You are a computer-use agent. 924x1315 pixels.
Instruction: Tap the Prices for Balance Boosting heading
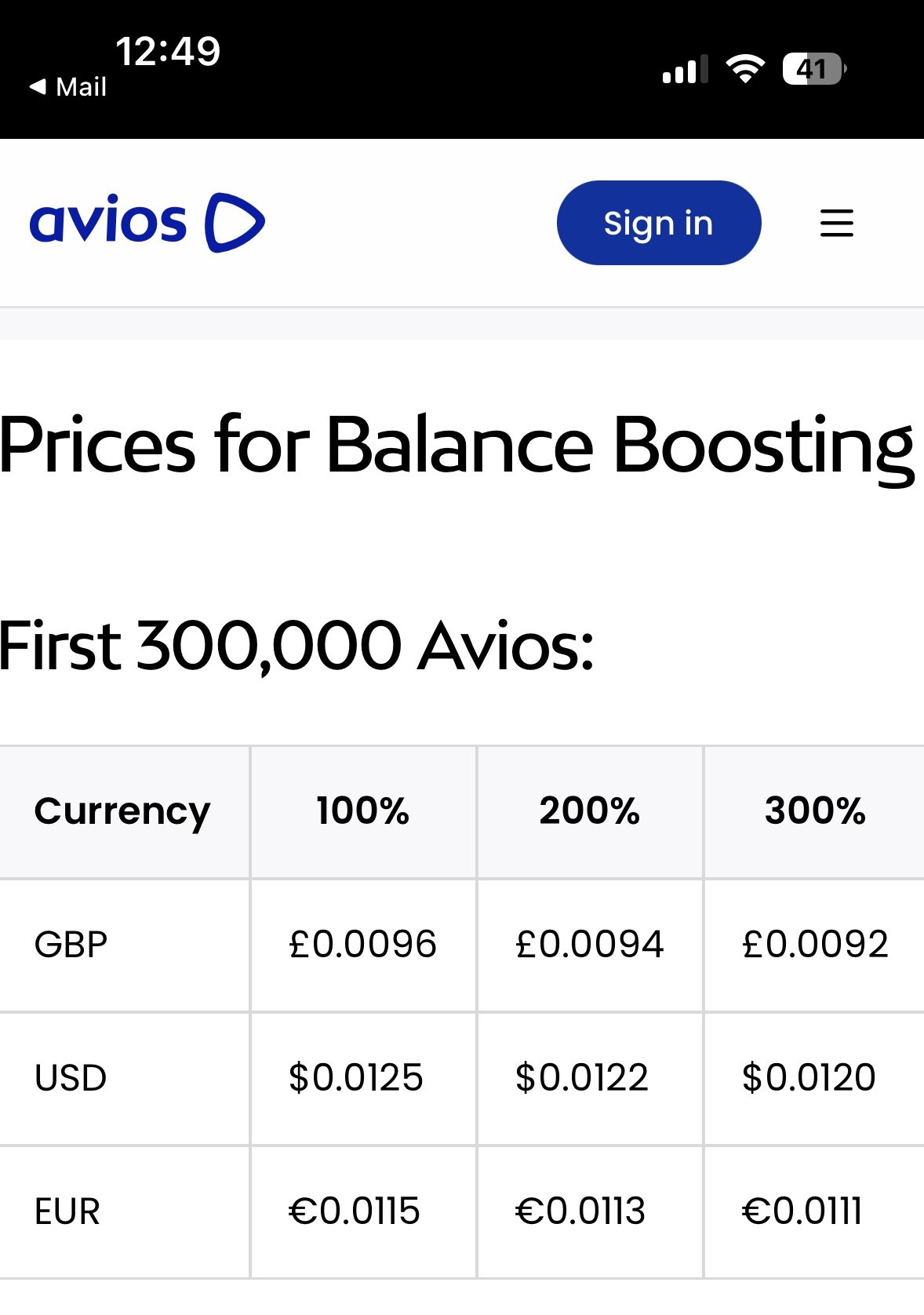click(x=457, y=446)
